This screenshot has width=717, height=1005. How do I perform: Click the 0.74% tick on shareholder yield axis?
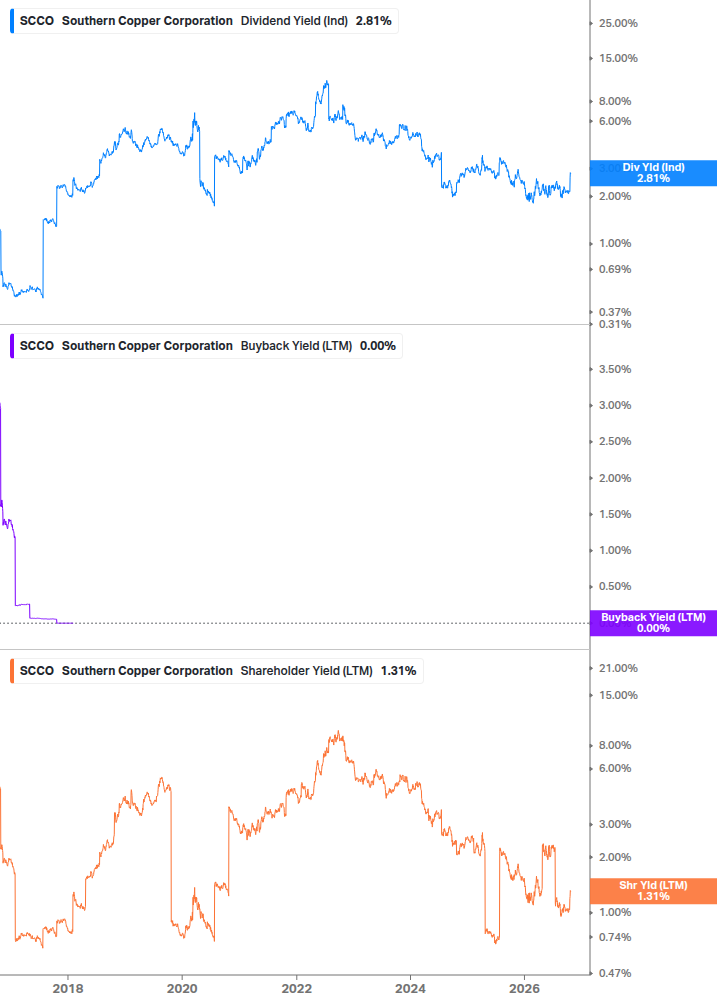[x=614, y=937]
